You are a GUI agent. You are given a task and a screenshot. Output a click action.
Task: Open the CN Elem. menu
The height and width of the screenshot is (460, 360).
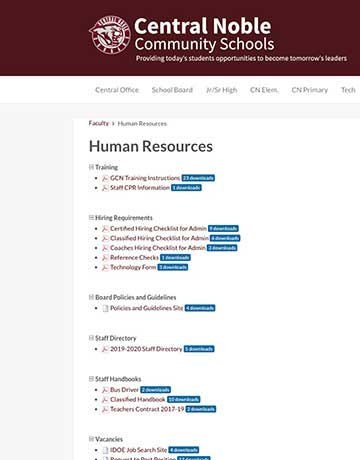click(x=264, y=90)
